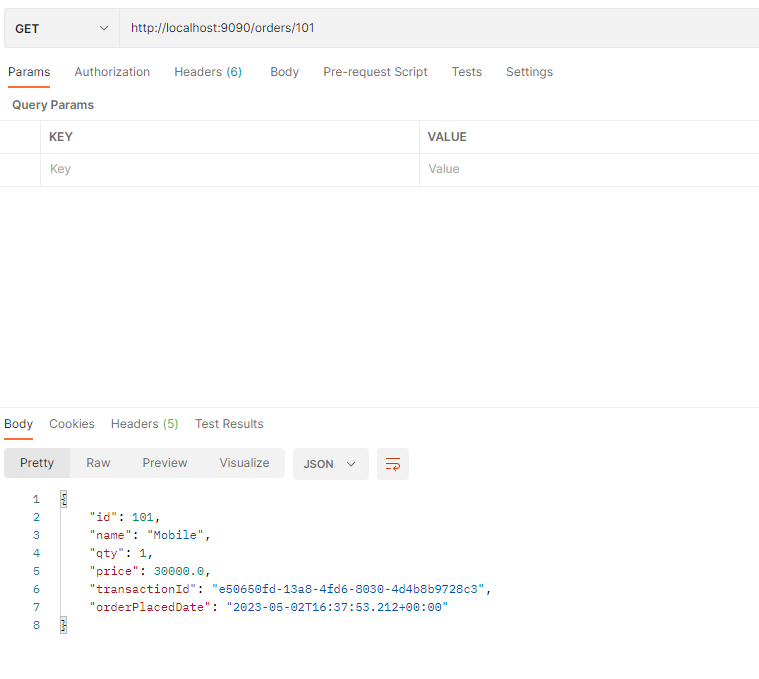Click the price value 30000.0
Image resolution: width=759 pixels, height=679 pixels.
179,571
